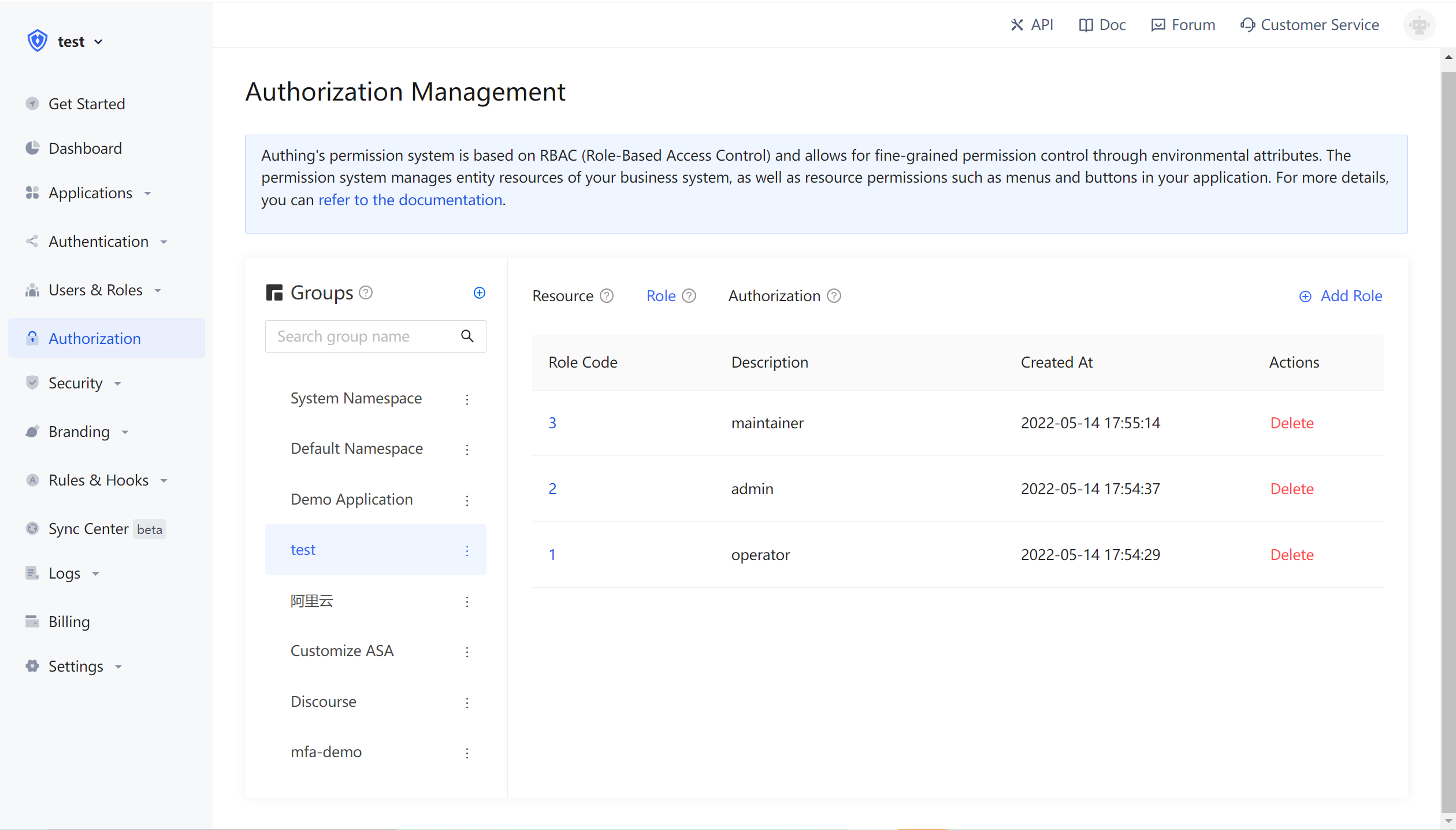Open API reference via the API icon
The width and height of the screenshot is (1456, 830).
click(x=1017, y=25)
